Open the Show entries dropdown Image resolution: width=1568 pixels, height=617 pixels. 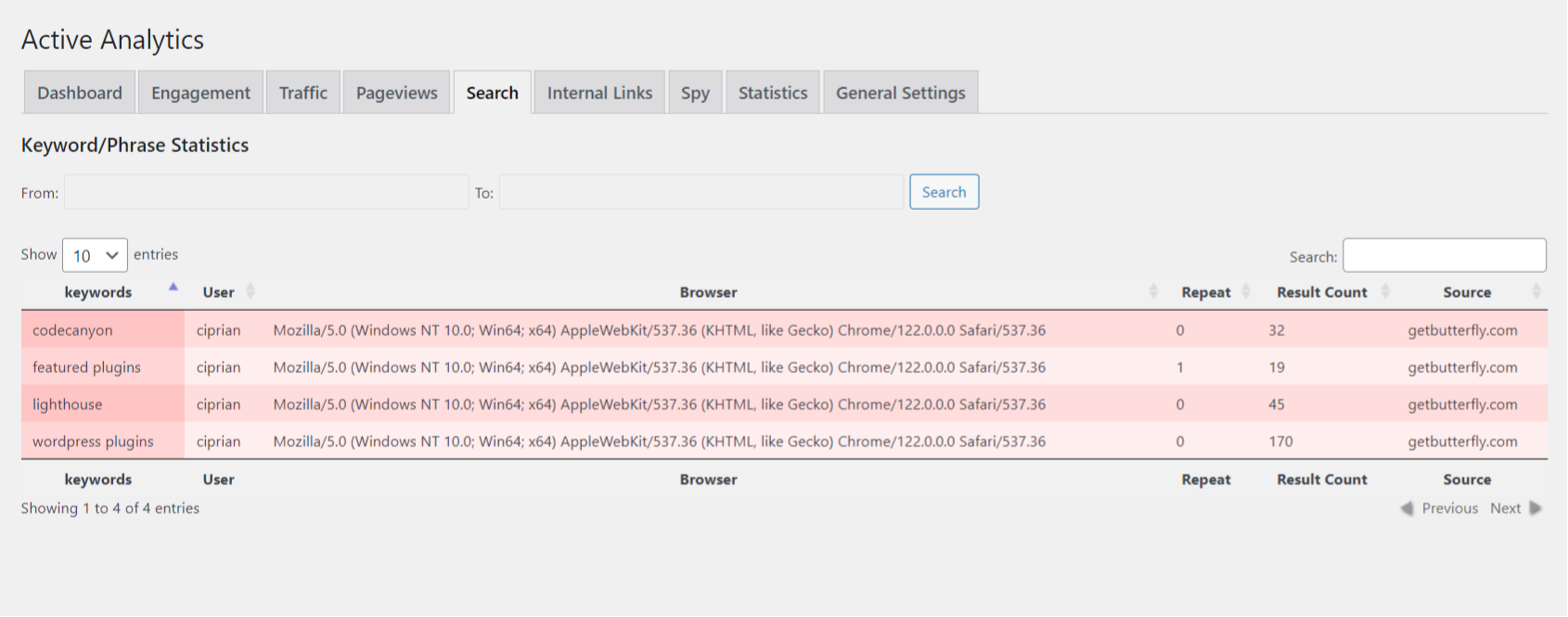coord(95,256)
